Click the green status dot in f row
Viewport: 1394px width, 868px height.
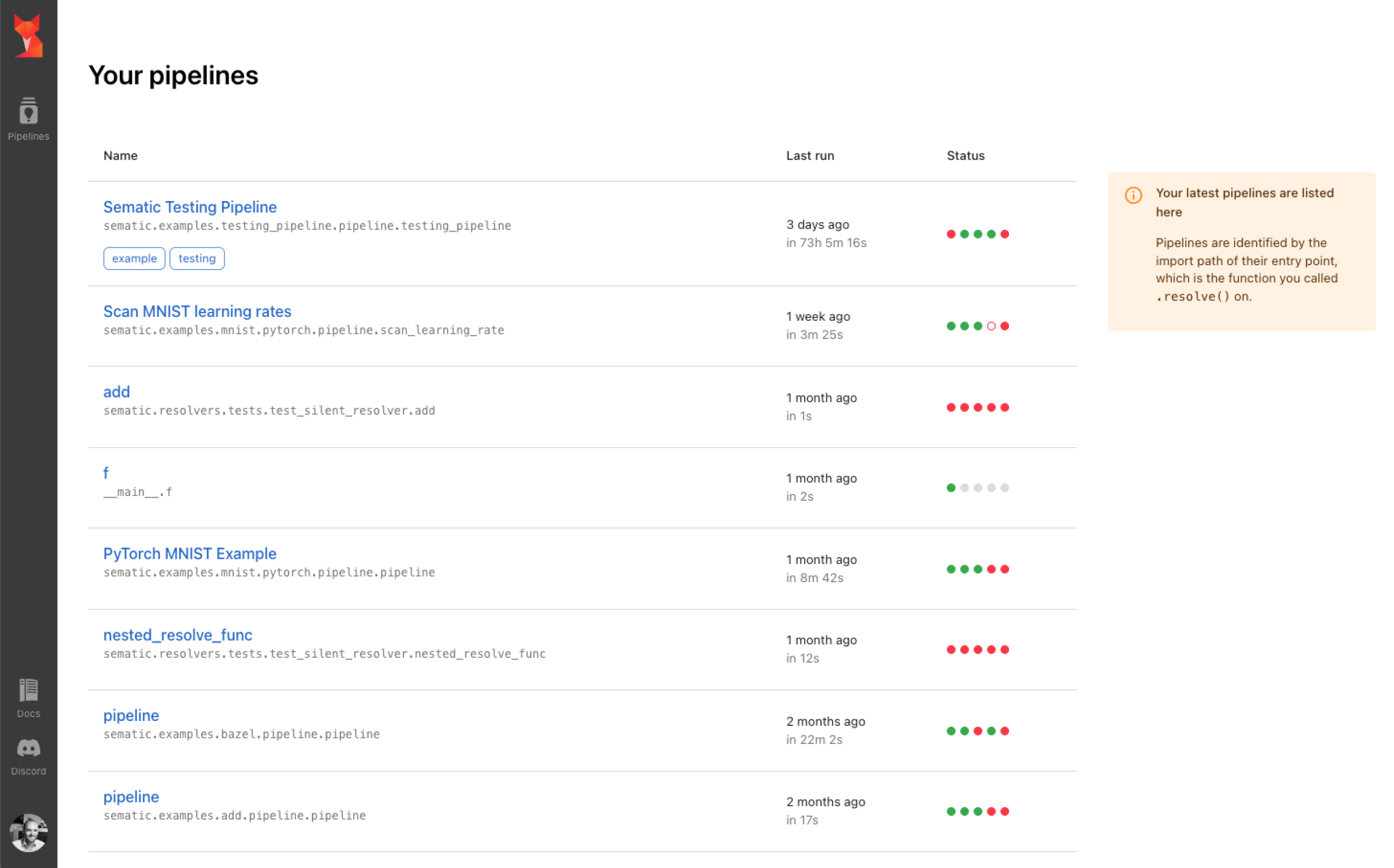[x=951, y=488]
